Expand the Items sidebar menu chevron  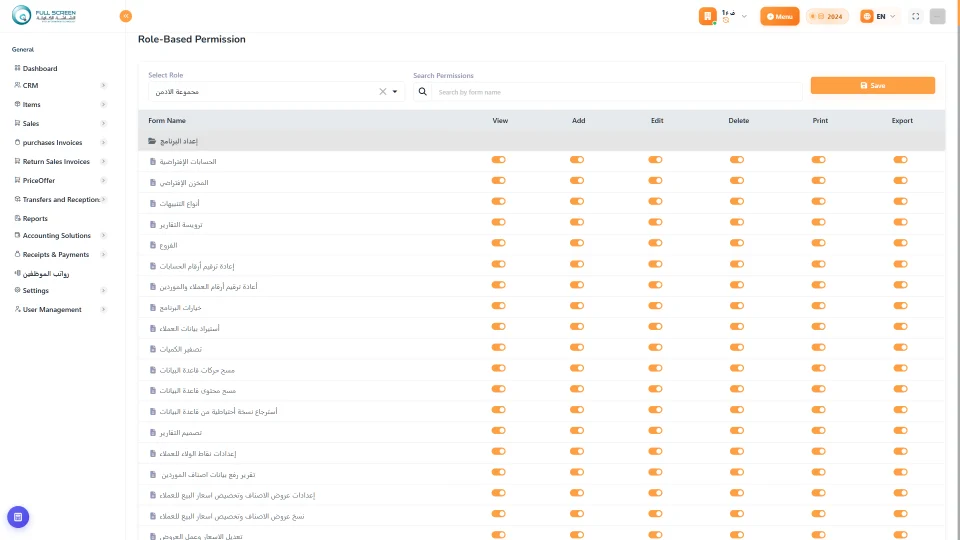point(103,104)
